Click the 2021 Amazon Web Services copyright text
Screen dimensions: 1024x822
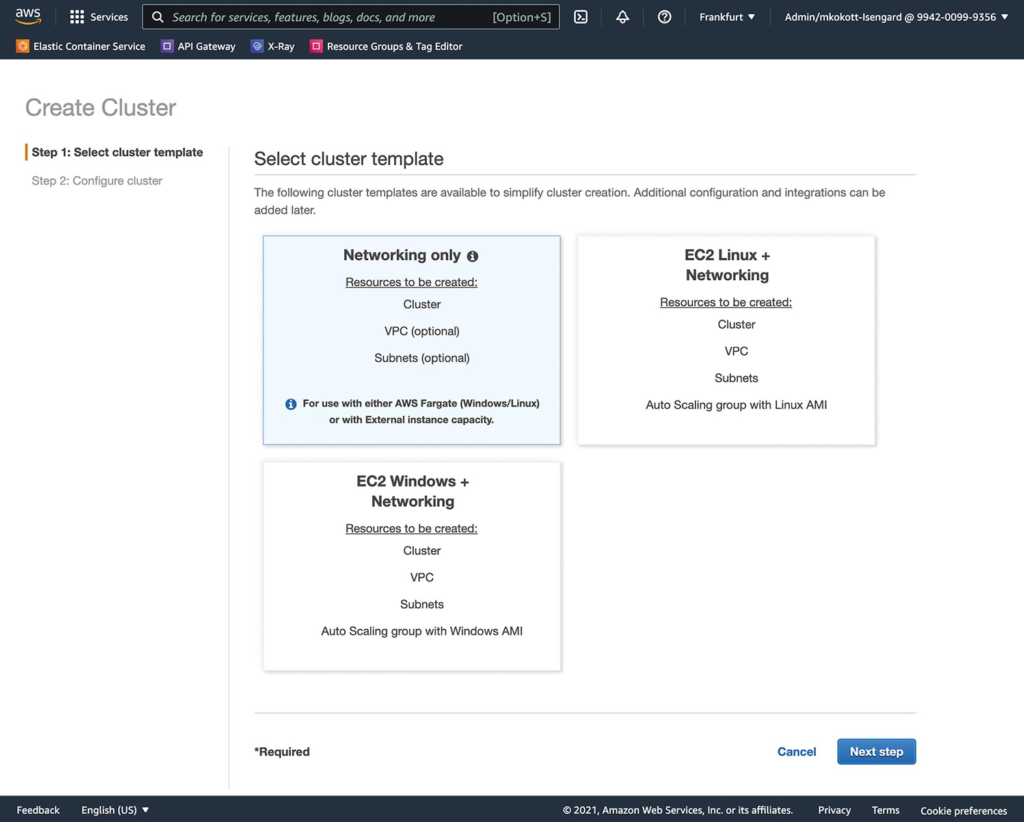(678, 810)
